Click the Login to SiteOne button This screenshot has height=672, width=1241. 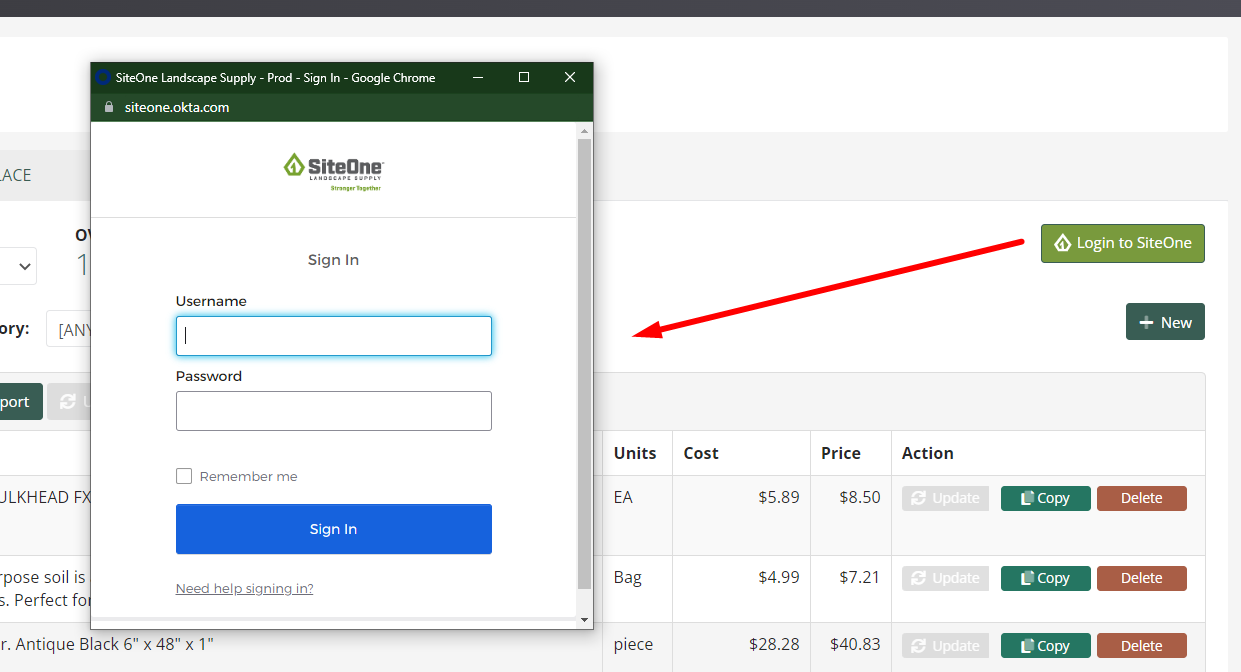[x=1123, y=243]
